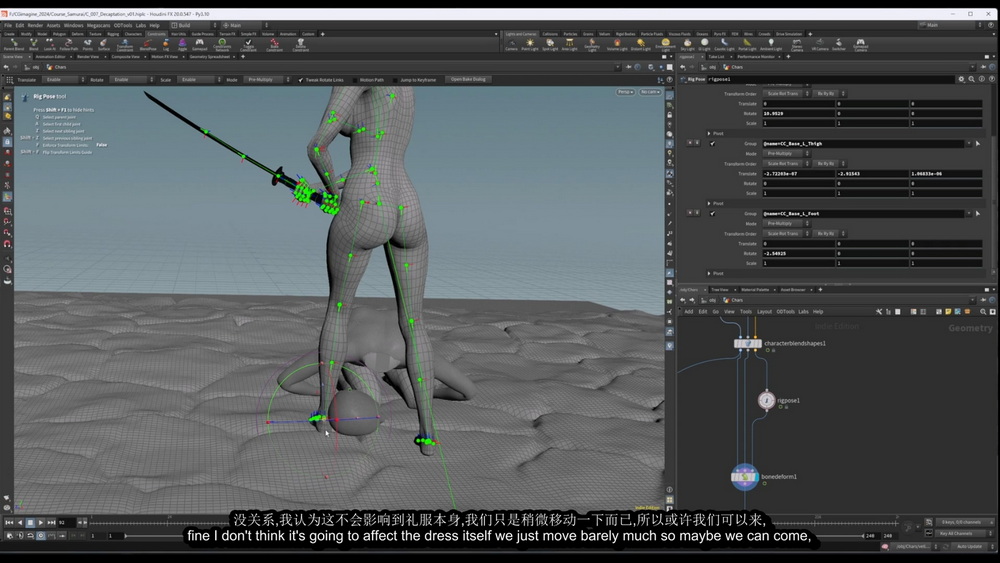Screen dimensions: 1000x563
Task: Open the Mode dropdown for CC_Base_L_Foot
Action: coord(786,224)
